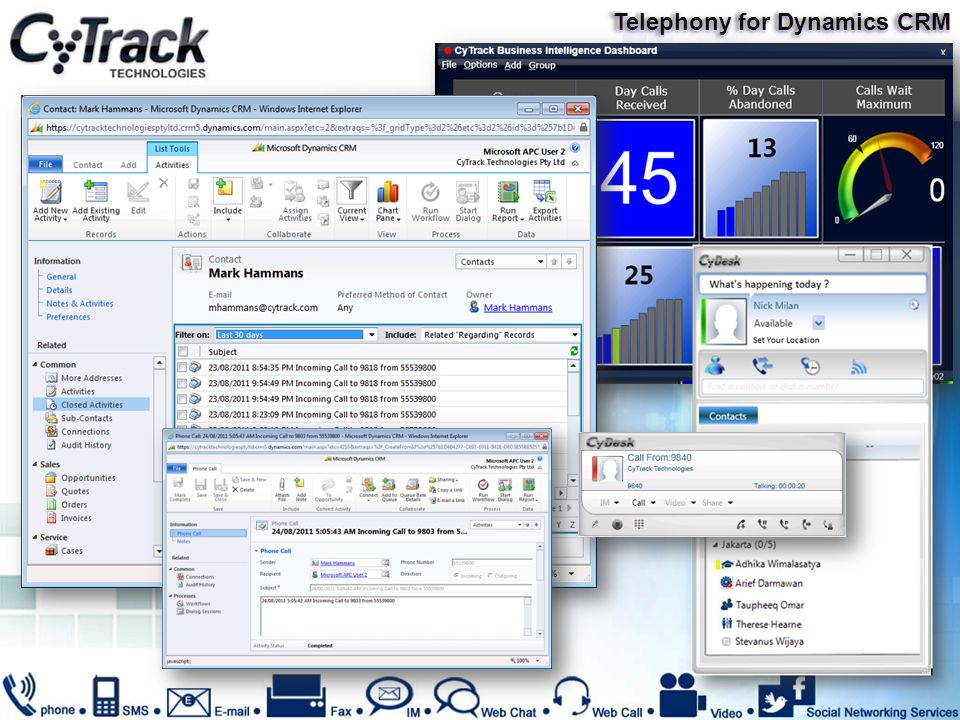The width and height of the screenshot is (960, 720).
Task: Collapse the Jakarta (0/5) contact group
Action: click(716, 544)
